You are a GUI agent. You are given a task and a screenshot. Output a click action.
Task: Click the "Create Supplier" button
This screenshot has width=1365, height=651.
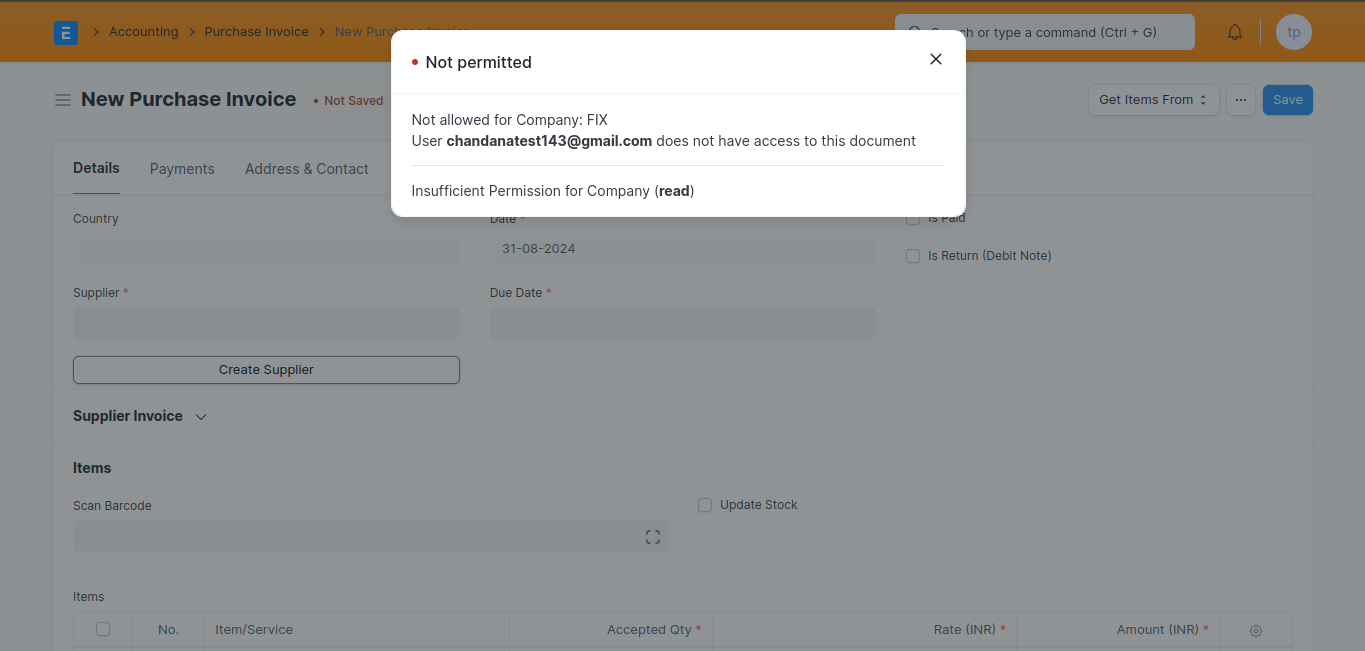tap(266, 370)
